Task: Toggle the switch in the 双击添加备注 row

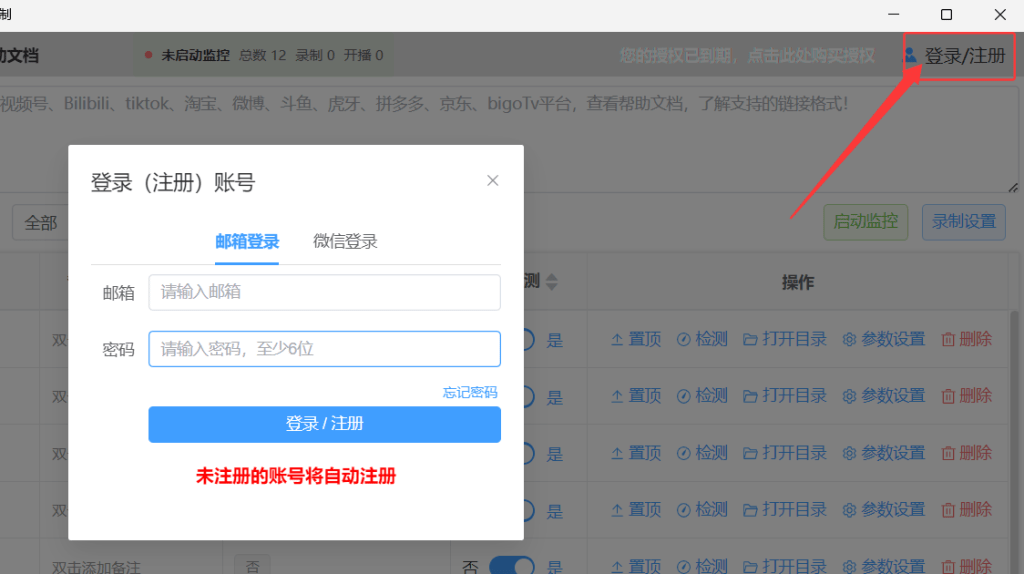Action: pos(512,566)
